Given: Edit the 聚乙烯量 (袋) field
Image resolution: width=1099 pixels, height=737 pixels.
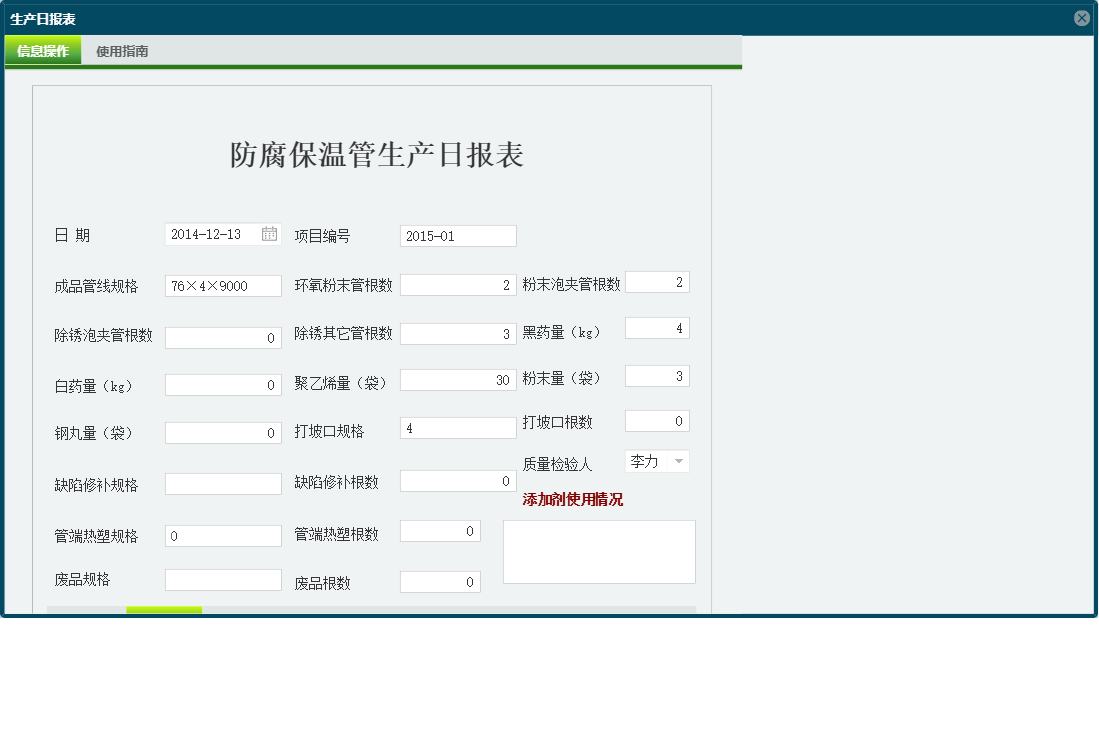Looking at the screenshot, I should (457, 379).
